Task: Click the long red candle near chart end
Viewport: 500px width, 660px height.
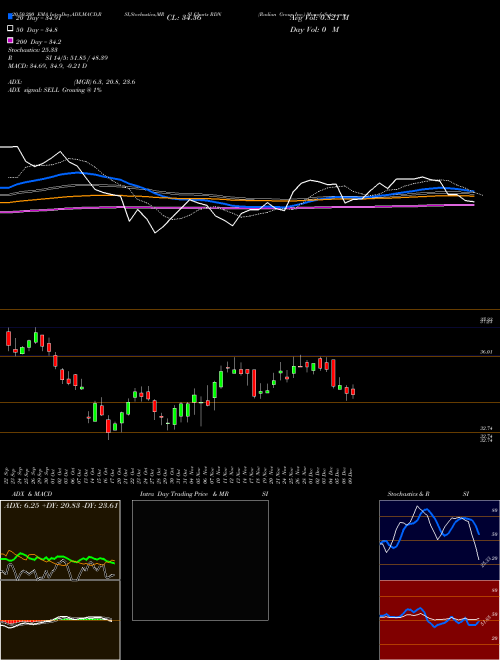Action: 333,373
